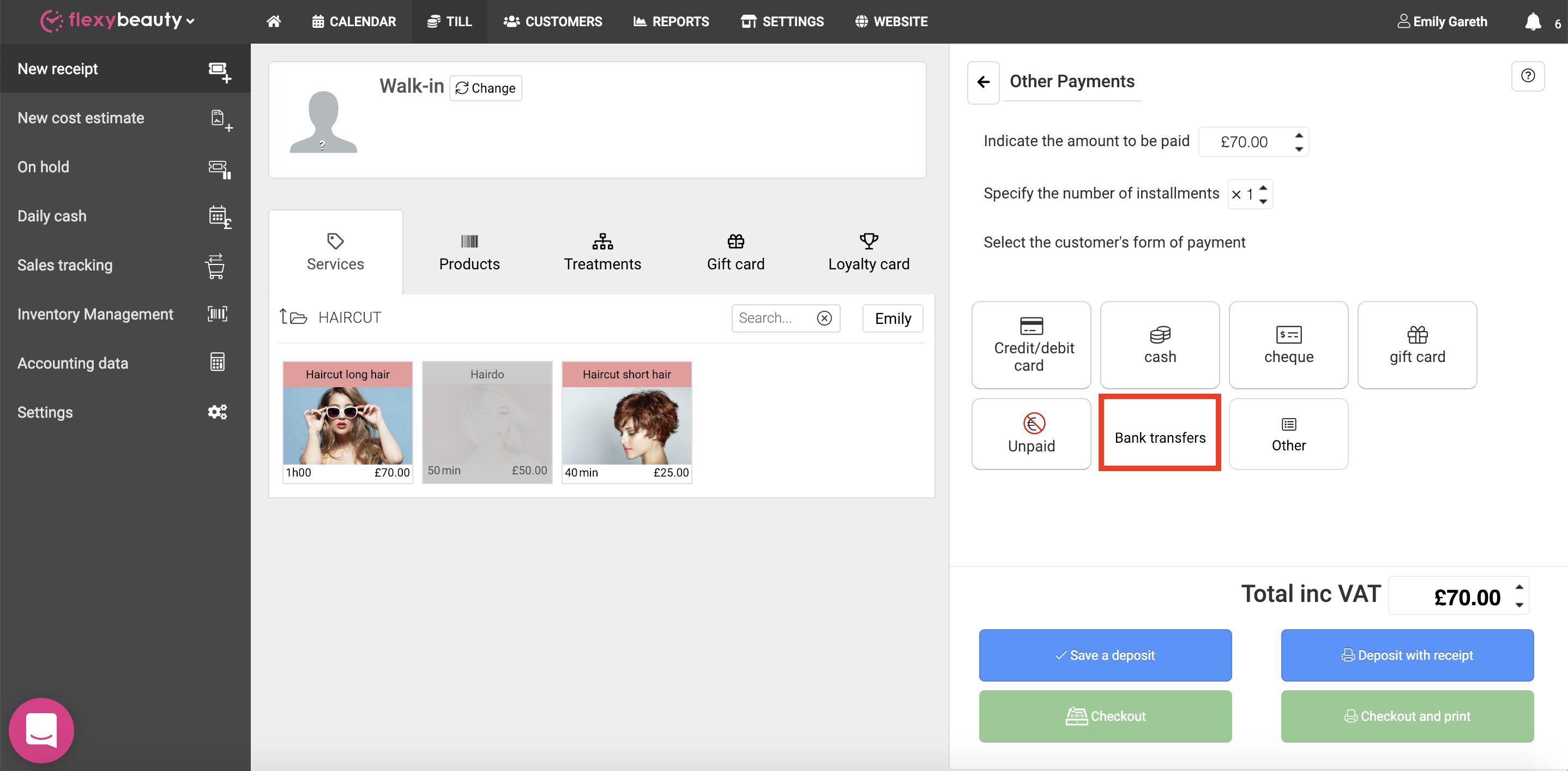Increase the Total inc VAT value
1568x771 pixels.
coord(1519,587)
